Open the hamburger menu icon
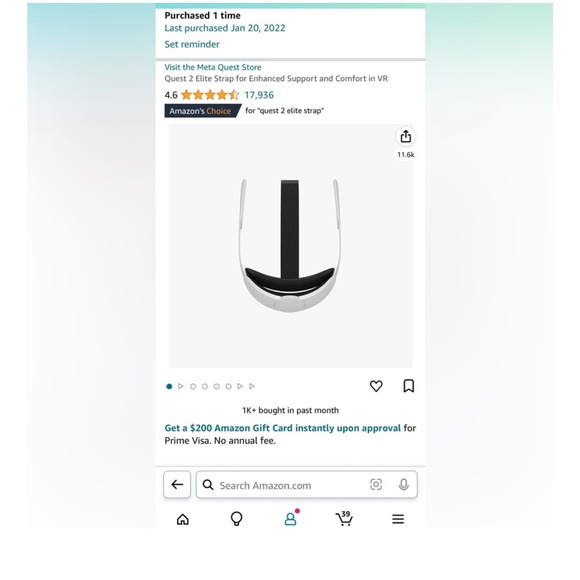 [x=398, y=519]
